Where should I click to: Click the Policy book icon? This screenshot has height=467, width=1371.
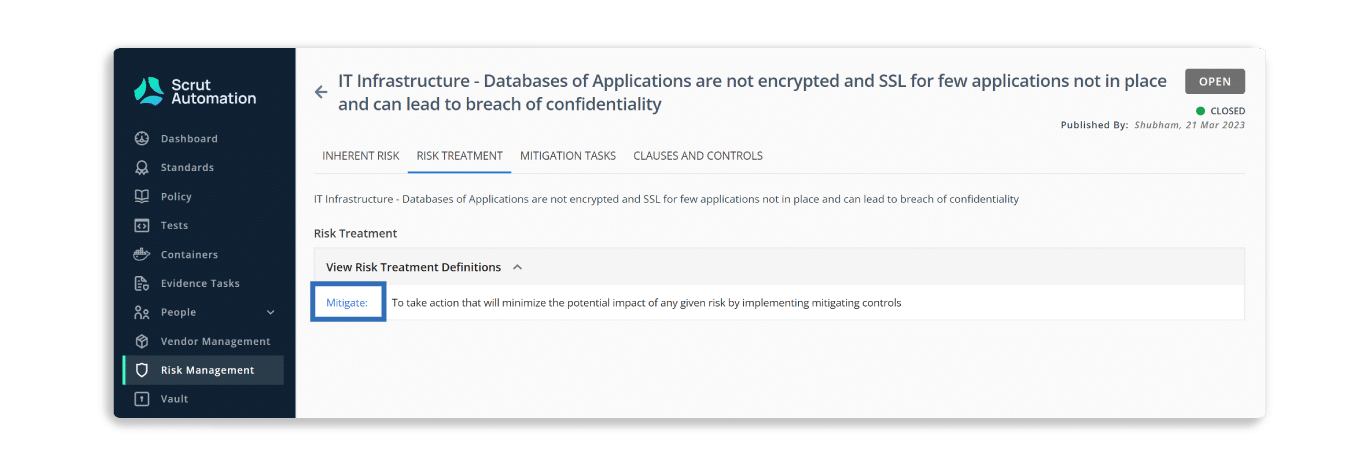point(142,196)
